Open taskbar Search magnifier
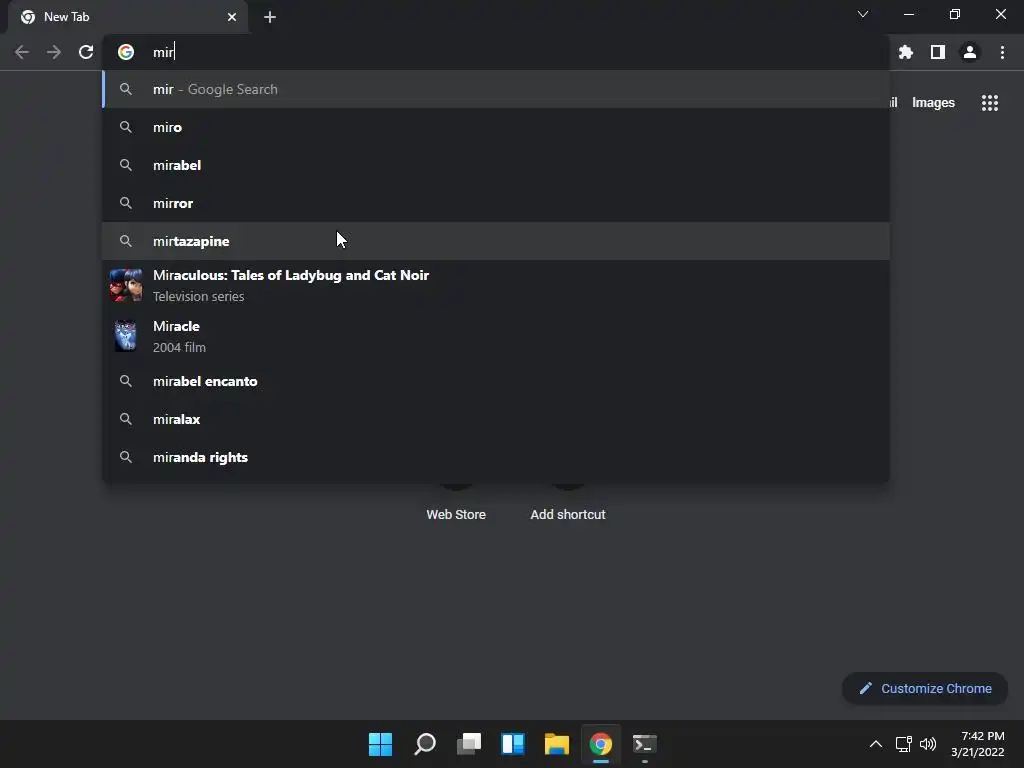The height and width of the screenshot is (768, 1024). pos(425,744)
